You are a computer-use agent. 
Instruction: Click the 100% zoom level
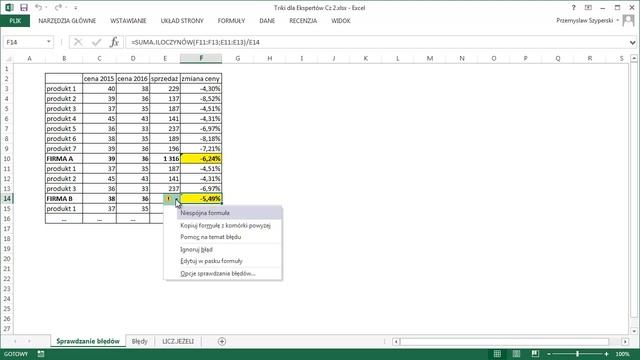coord(622,354)
